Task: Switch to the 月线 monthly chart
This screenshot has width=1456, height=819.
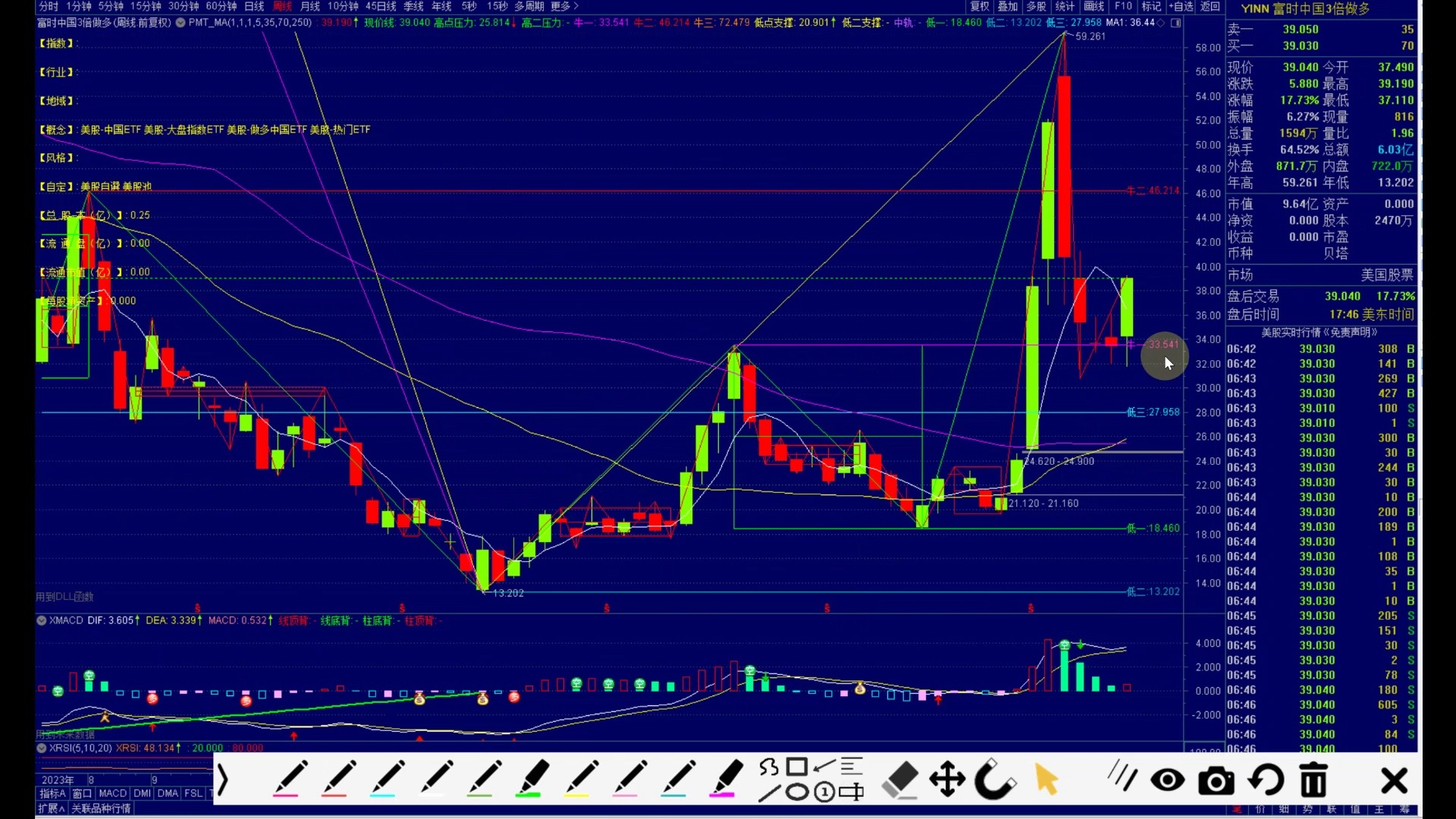Action: coord(310,6)
